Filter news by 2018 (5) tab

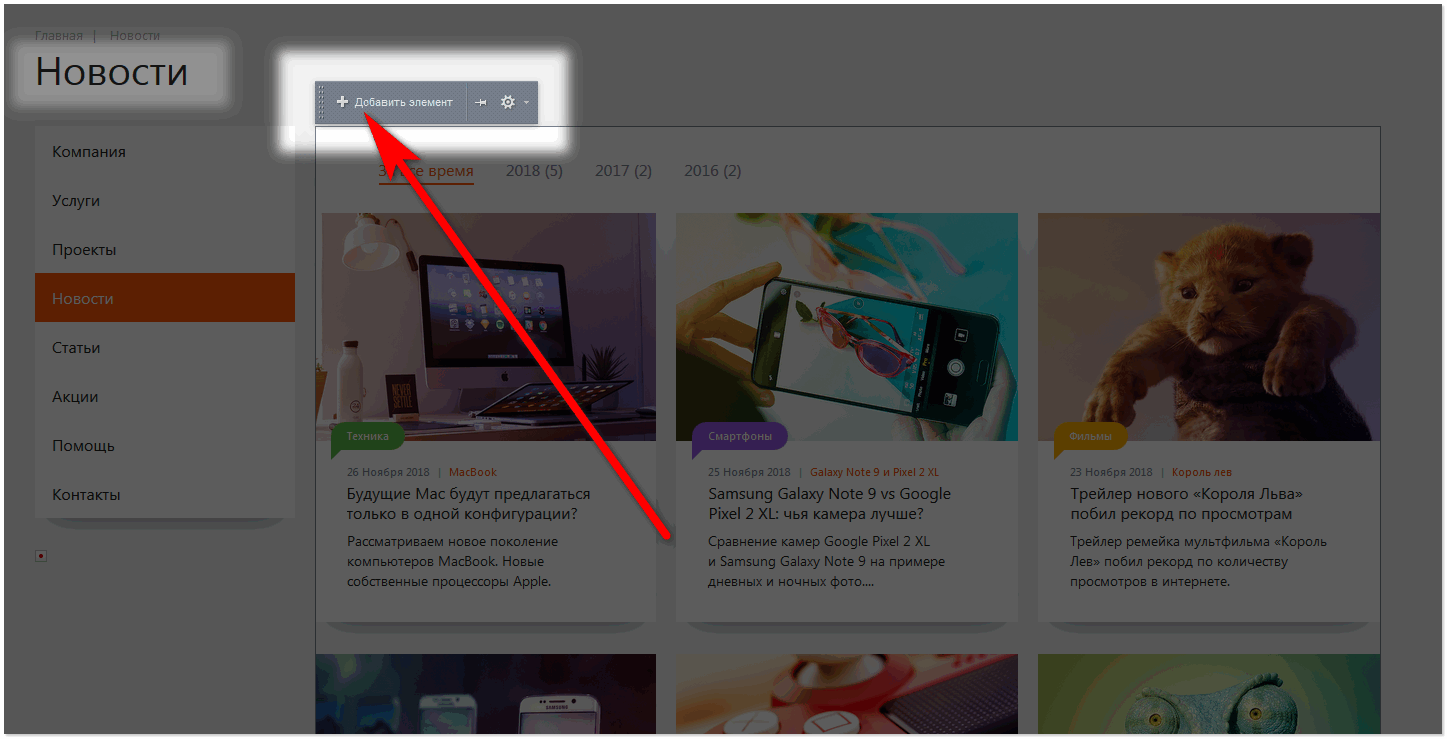coord(534,171)
